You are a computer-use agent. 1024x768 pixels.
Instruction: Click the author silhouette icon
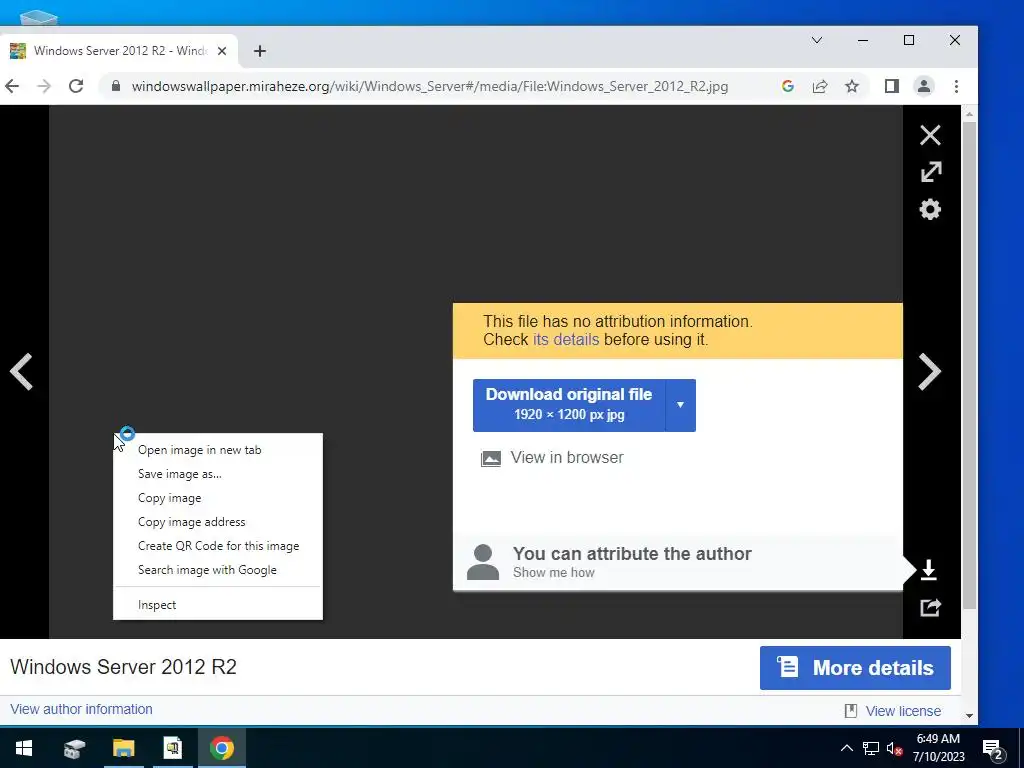click(483, 562)
